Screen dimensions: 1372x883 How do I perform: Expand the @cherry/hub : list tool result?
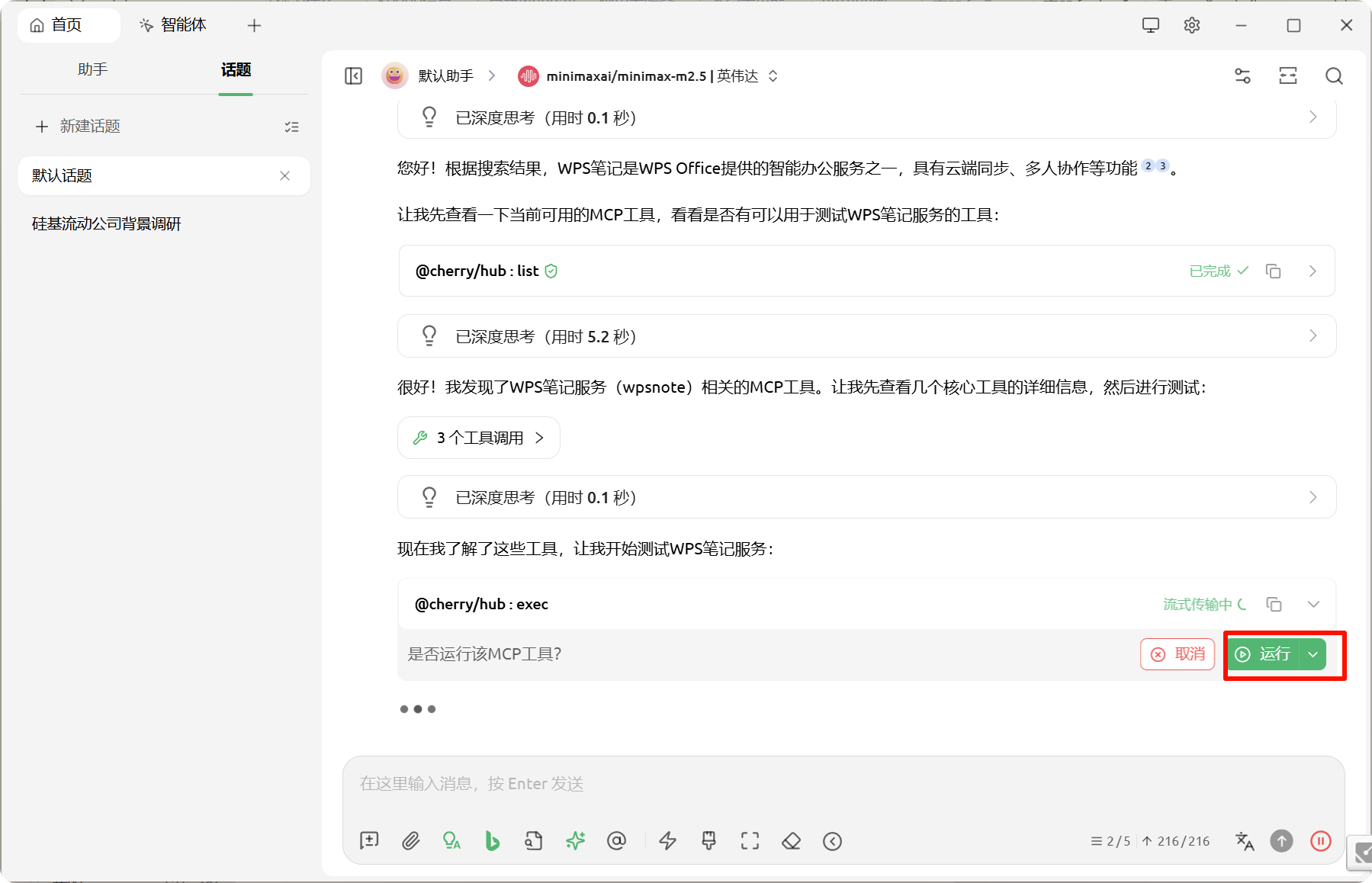(1313, 271)
